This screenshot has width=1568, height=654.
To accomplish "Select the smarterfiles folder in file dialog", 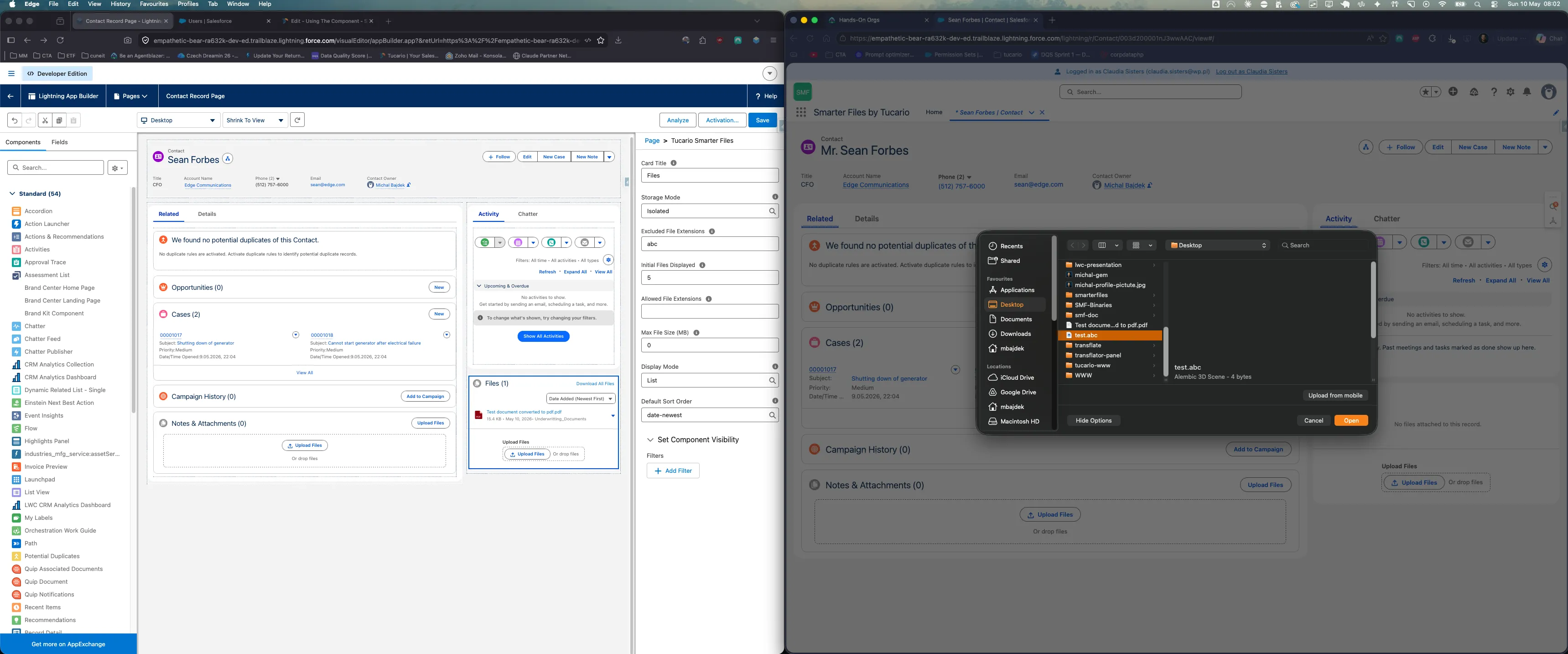I will [x=1111, y=295].
